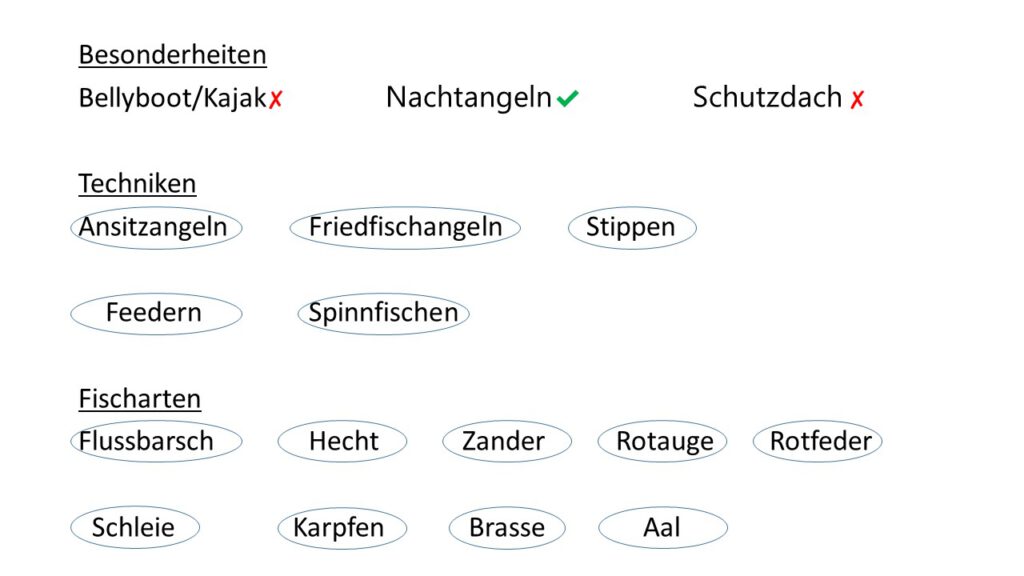Pick the Spinnfischen technique tag
This screenshot has width=1024, height=576.
[x=383, y=313]
